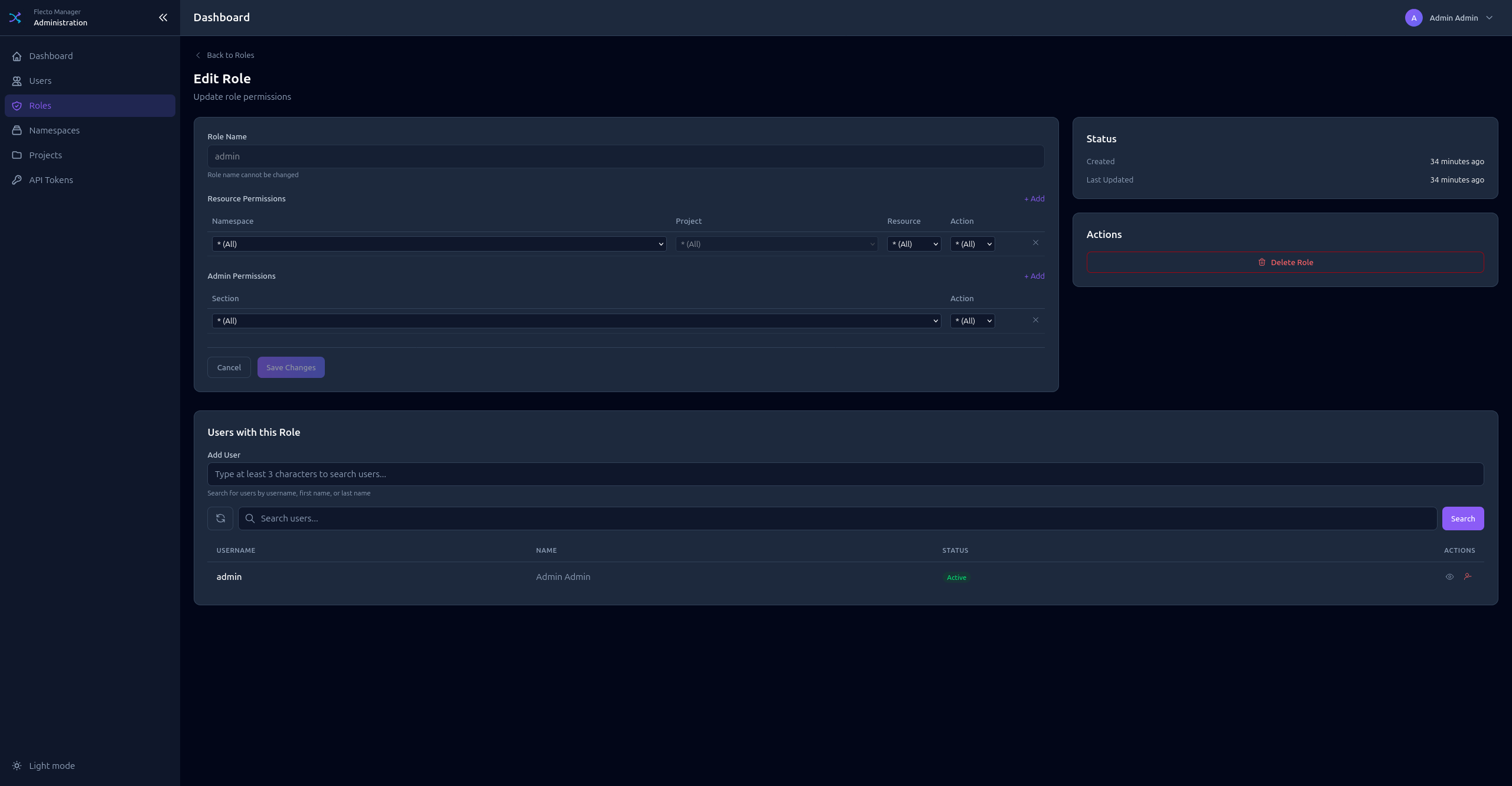Go to Namespaces in sidebar
This screenshot has height=786, width=1512.
[x=54, y=131]
